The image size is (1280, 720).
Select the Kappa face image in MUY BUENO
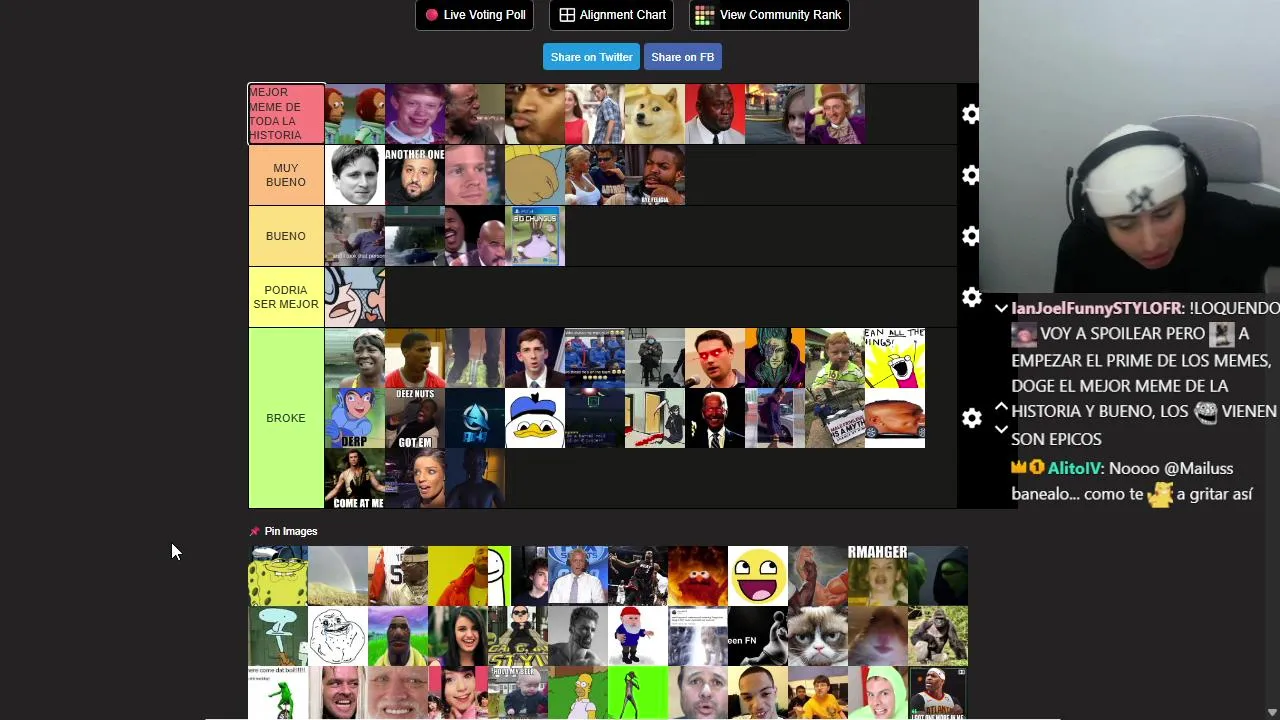tap(355, 175)
